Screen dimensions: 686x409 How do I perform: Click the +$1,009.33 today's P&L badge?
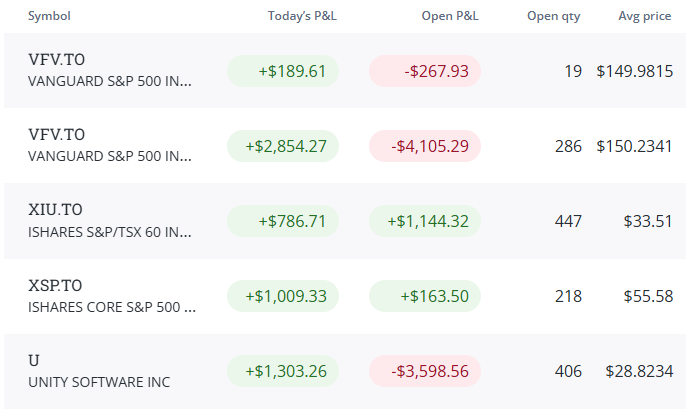(x=283, y=296)
